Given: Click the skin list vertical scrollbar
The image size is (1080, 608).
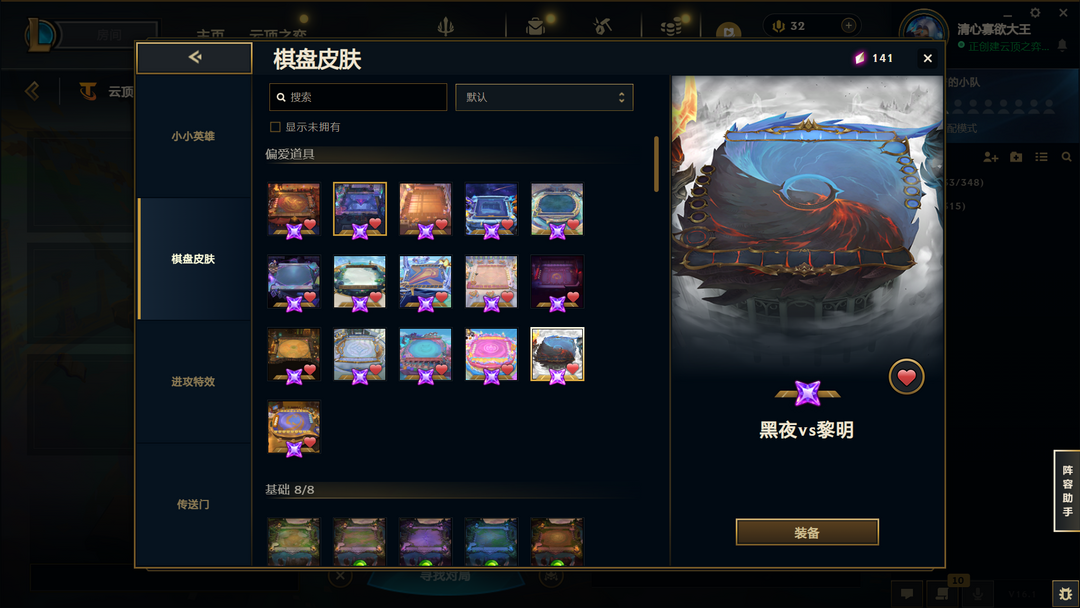Looking at the screenshot, I should [x=656, y=164].
